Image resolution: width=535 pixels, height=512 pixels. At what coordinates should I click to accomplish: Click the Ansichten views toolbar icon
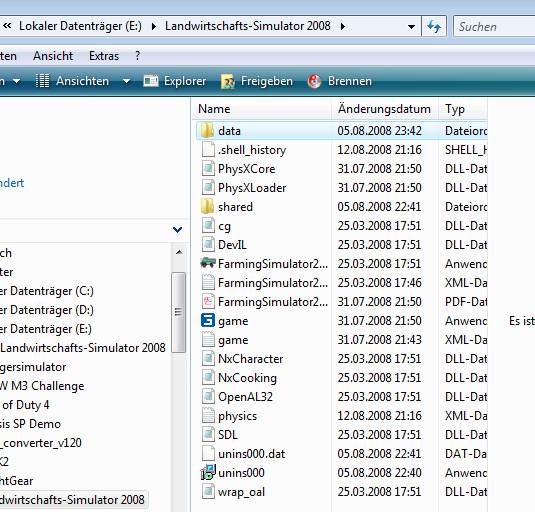[x=43, y=81]
